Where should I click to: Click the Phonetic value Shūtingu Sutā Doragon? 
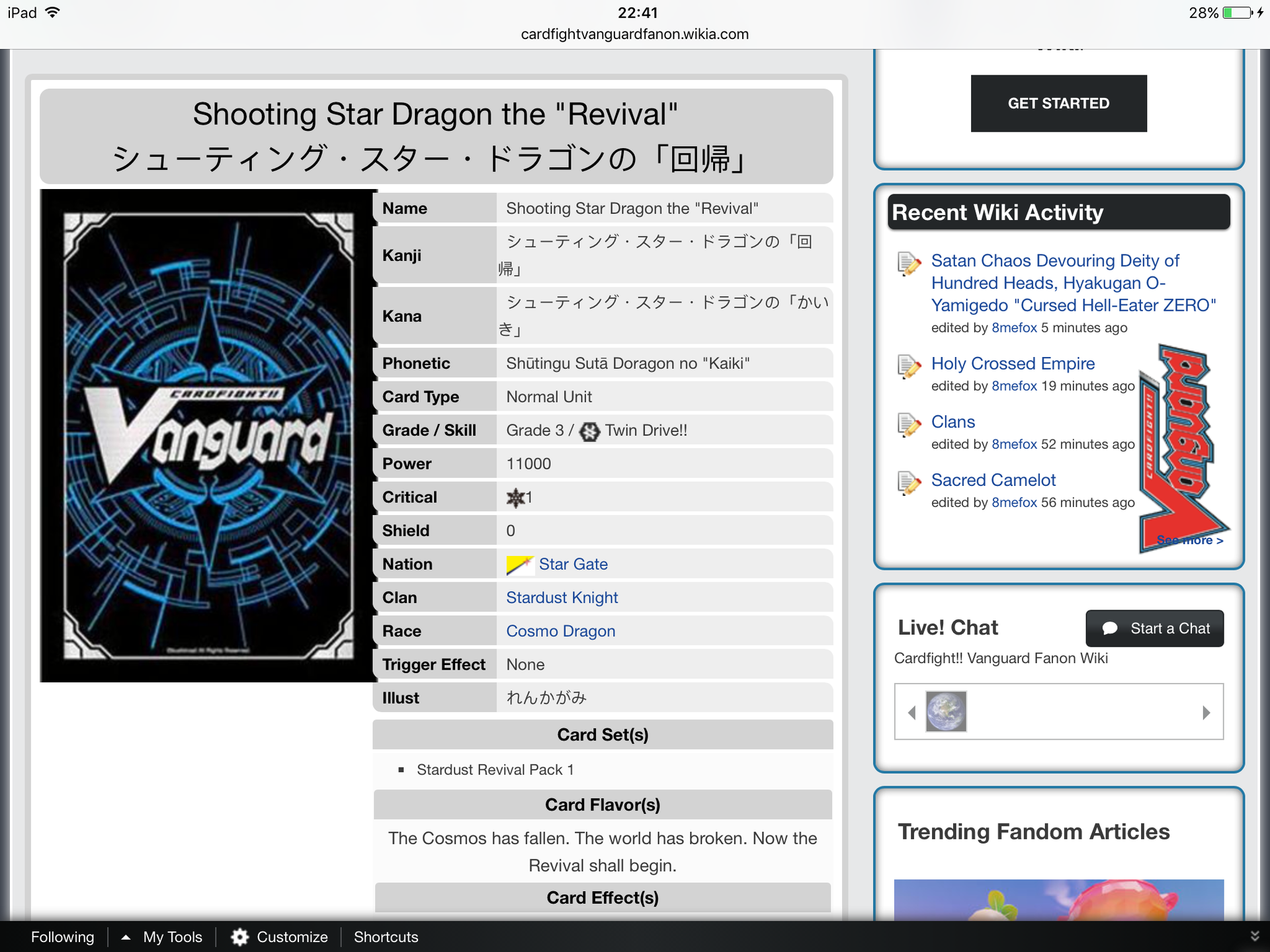pyautogui.click(x=628, y=364)
